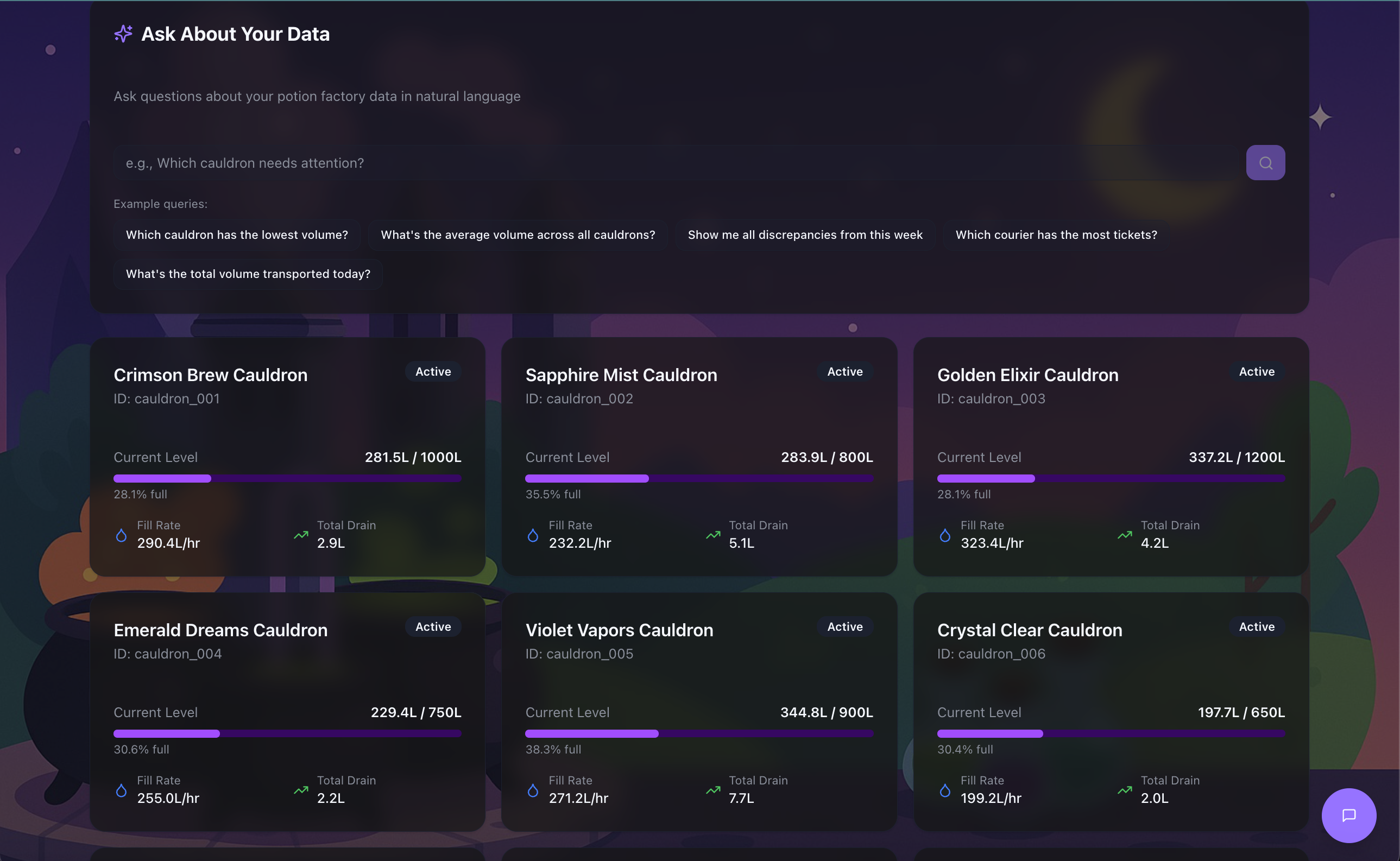
Task: Click Violet Vapors fill rate droplet icon
Action: 533,790
